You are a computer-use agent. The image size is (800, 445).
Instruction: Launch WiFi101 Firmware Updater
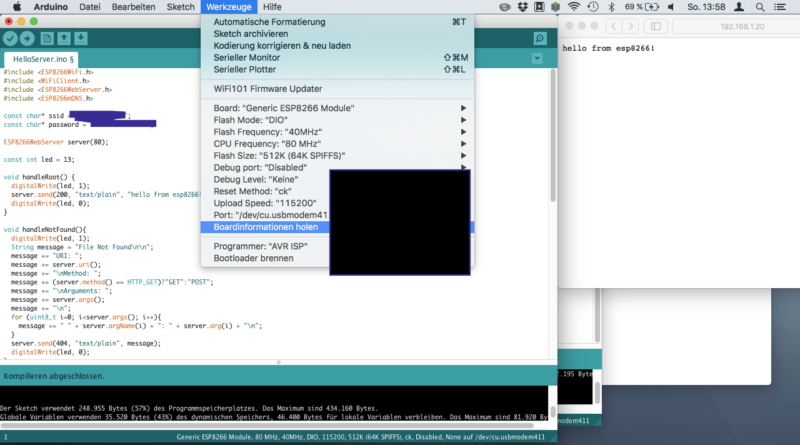337,89
